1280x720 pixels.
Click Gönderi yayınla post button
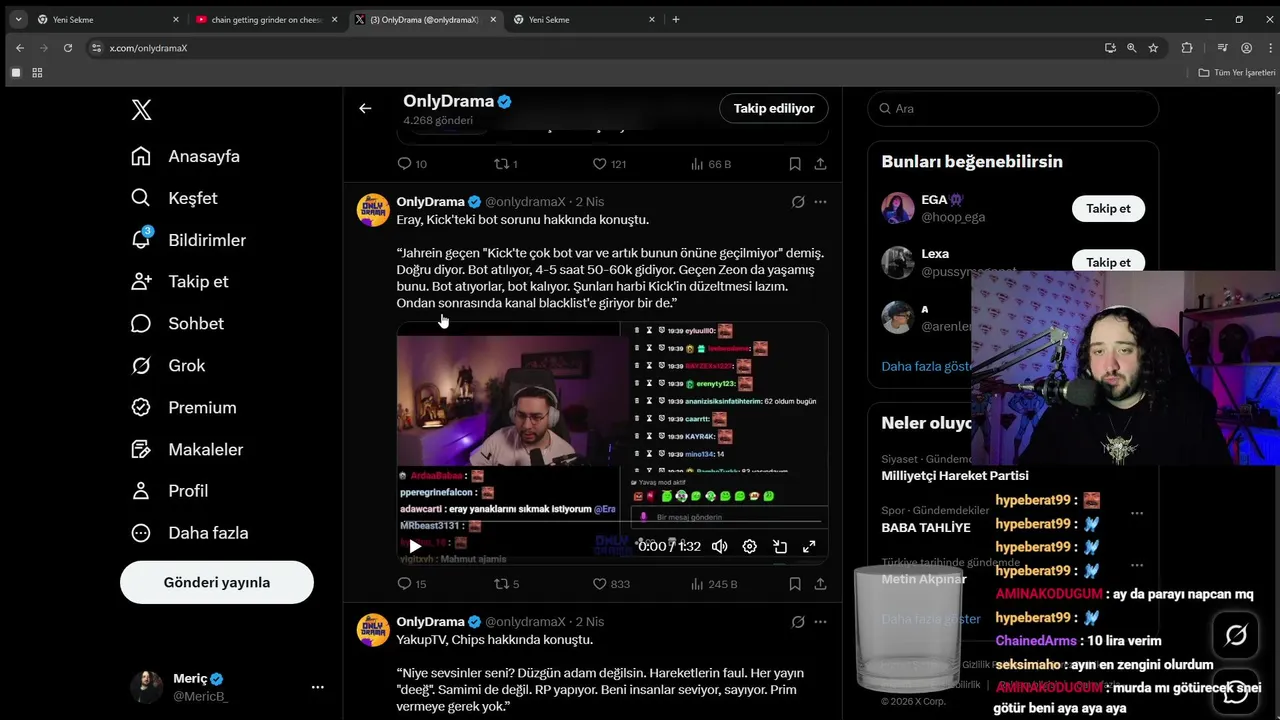[217, 582]
